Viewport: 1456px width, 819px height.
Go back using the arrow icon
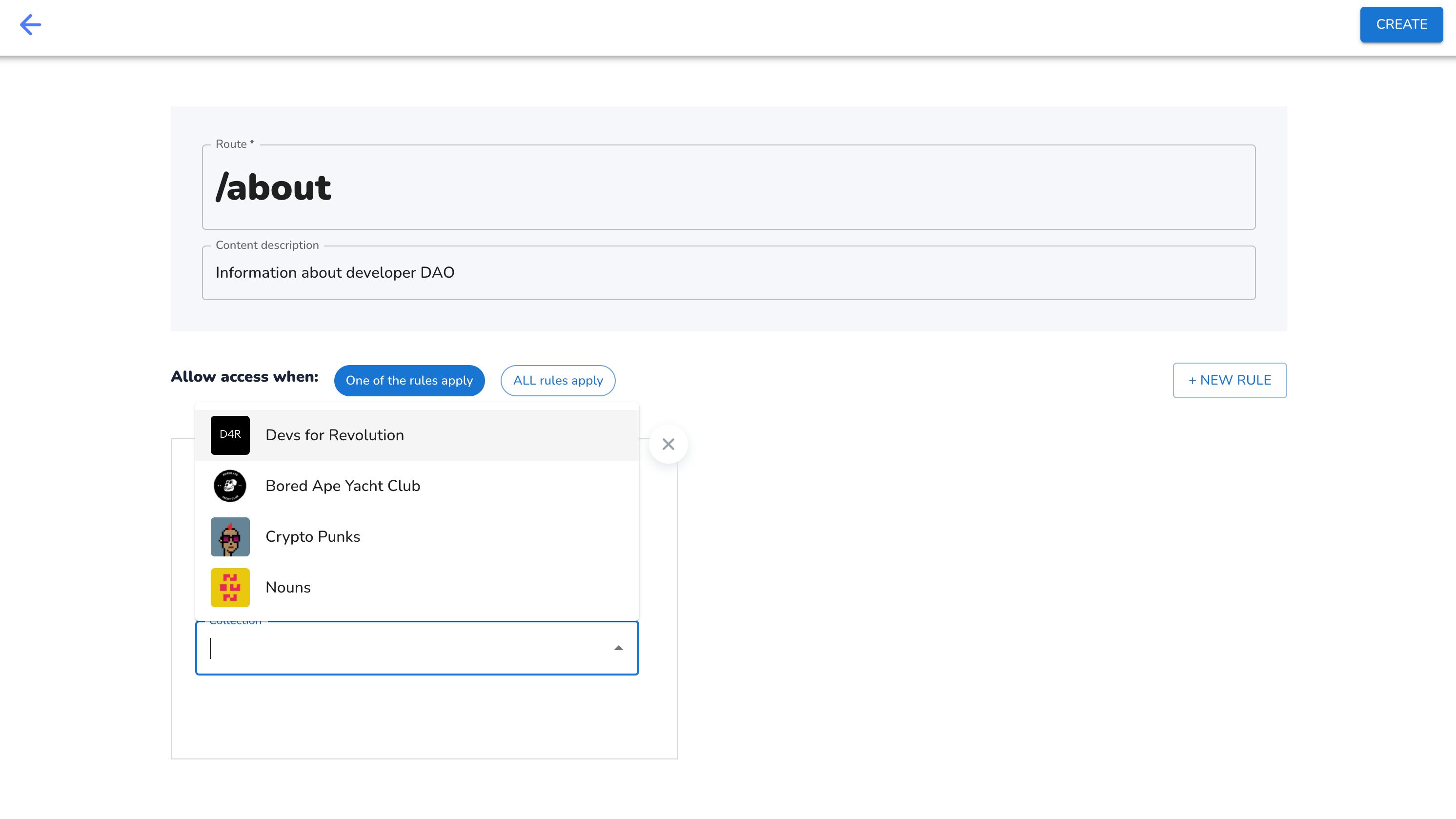click(31, 25)
